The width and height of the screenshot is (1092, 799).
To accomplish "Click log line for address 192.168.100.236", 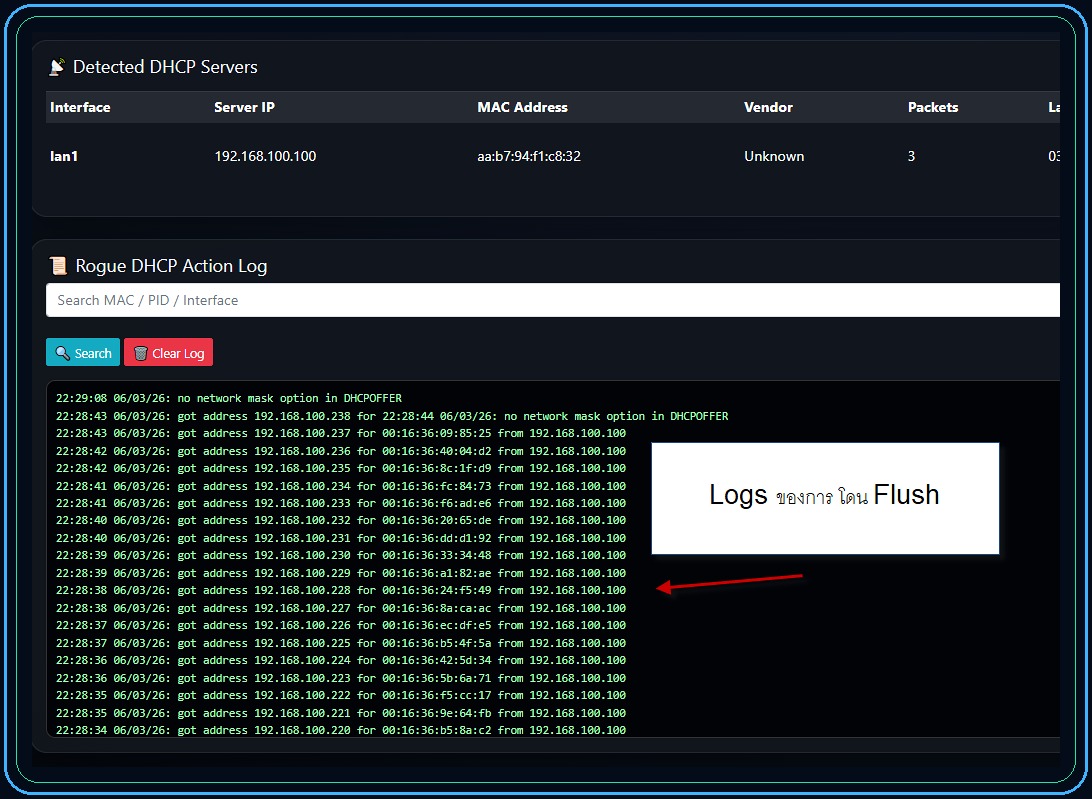I will pos(341,451).
